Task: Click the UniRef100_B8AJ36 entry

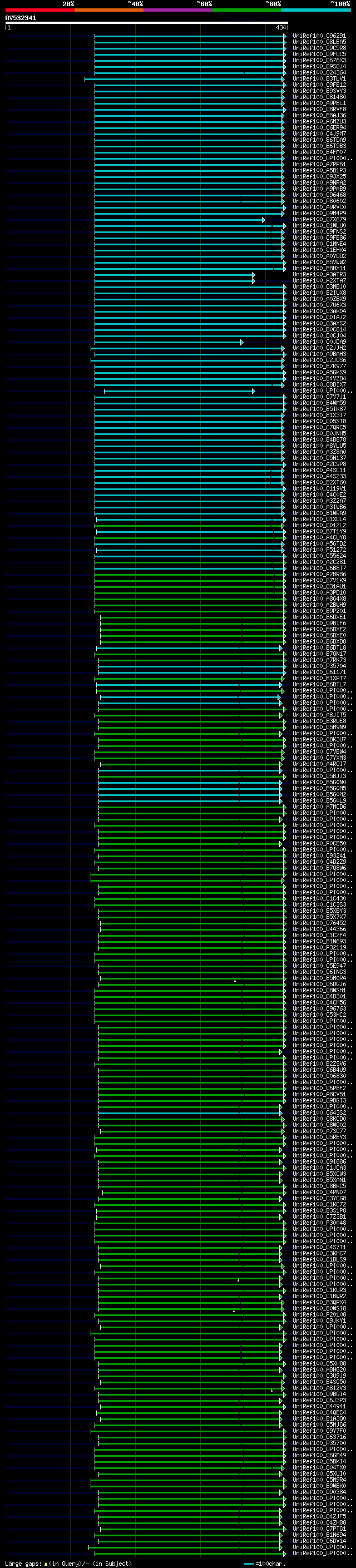Action: point(319,116)
